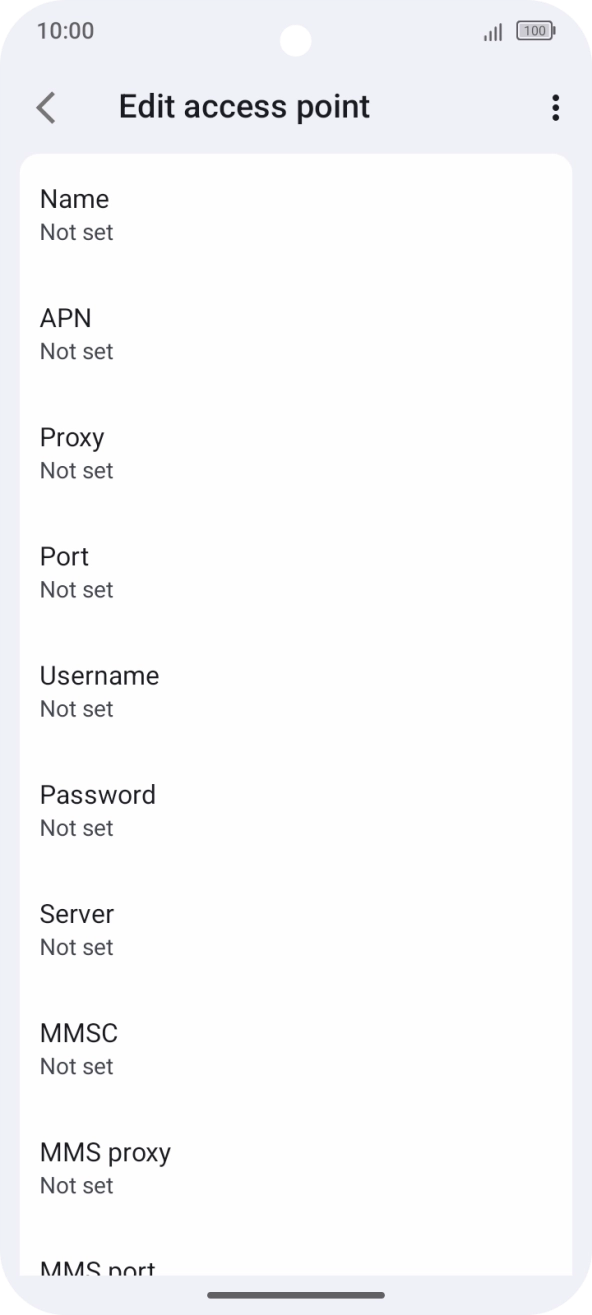The height and width of the screenshot is (1315, 592).
Task: Open the Username setting
Action: pos(296,691)
